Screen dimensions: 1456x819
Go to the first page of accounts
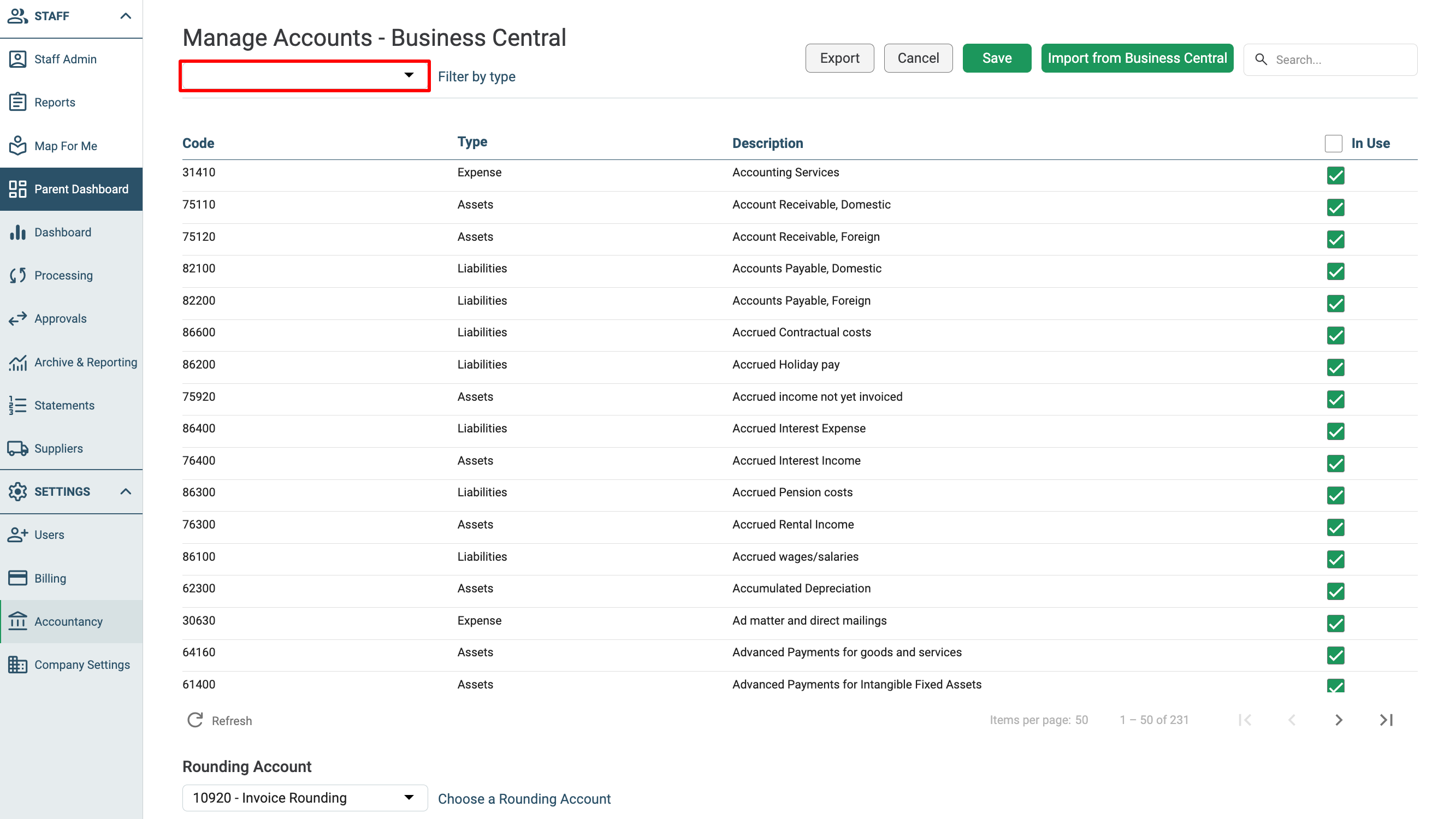(x=1245, y=720)
